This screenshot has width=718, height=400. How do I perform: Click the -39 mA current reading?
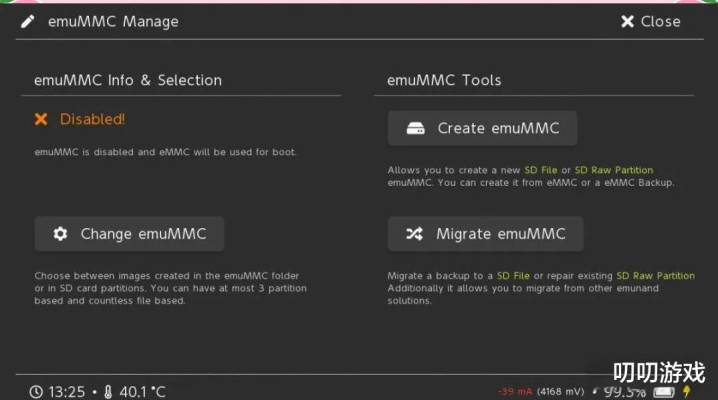point(515,392)
